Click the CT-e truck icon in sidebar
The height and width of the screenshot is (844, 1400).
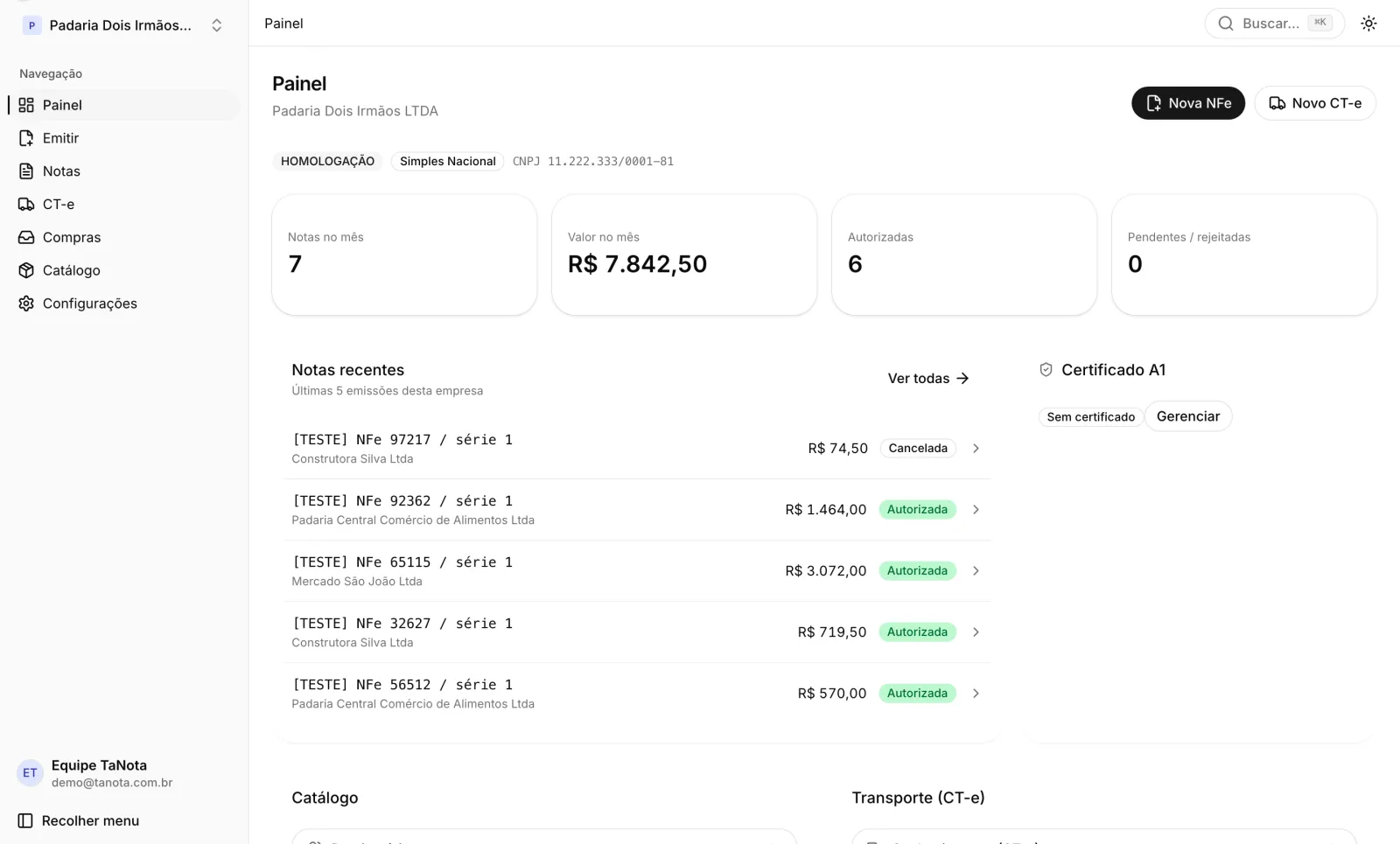26,205
